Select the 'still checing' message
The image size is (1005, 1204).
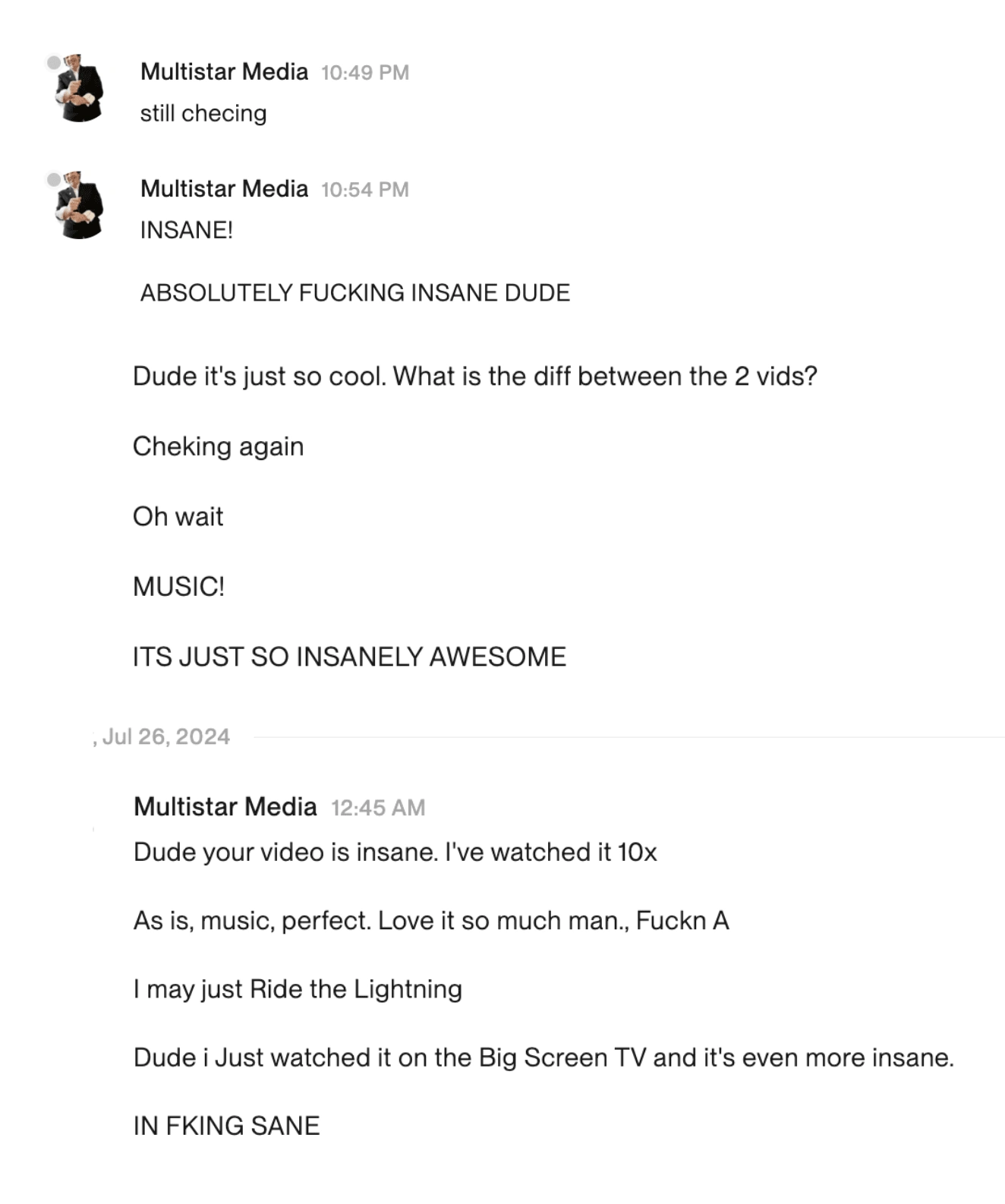pyautogui.click(x=203, y=113)
